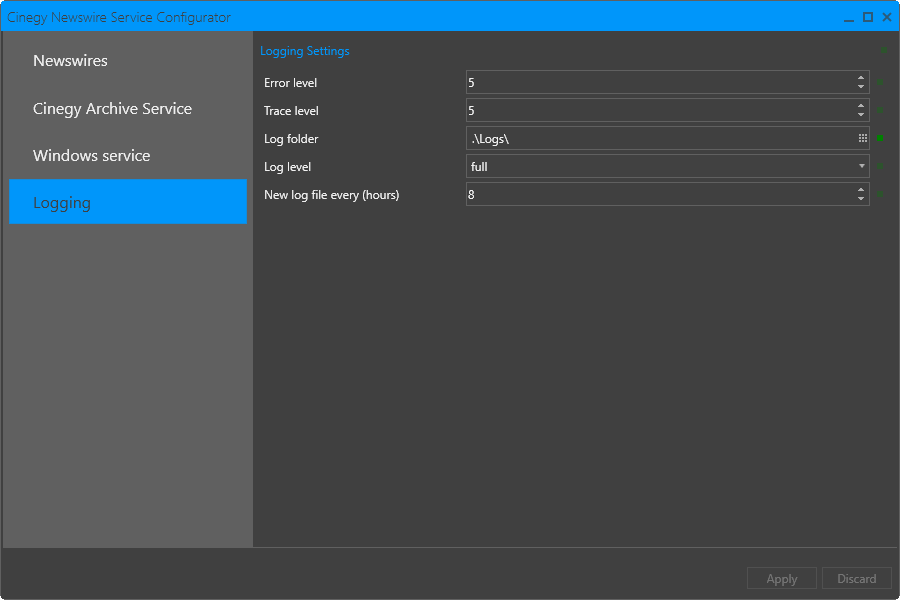Close the Cinegy Newswire Service Configurator
The height and width of the screenshot is (600, 900).
[887, 17]
